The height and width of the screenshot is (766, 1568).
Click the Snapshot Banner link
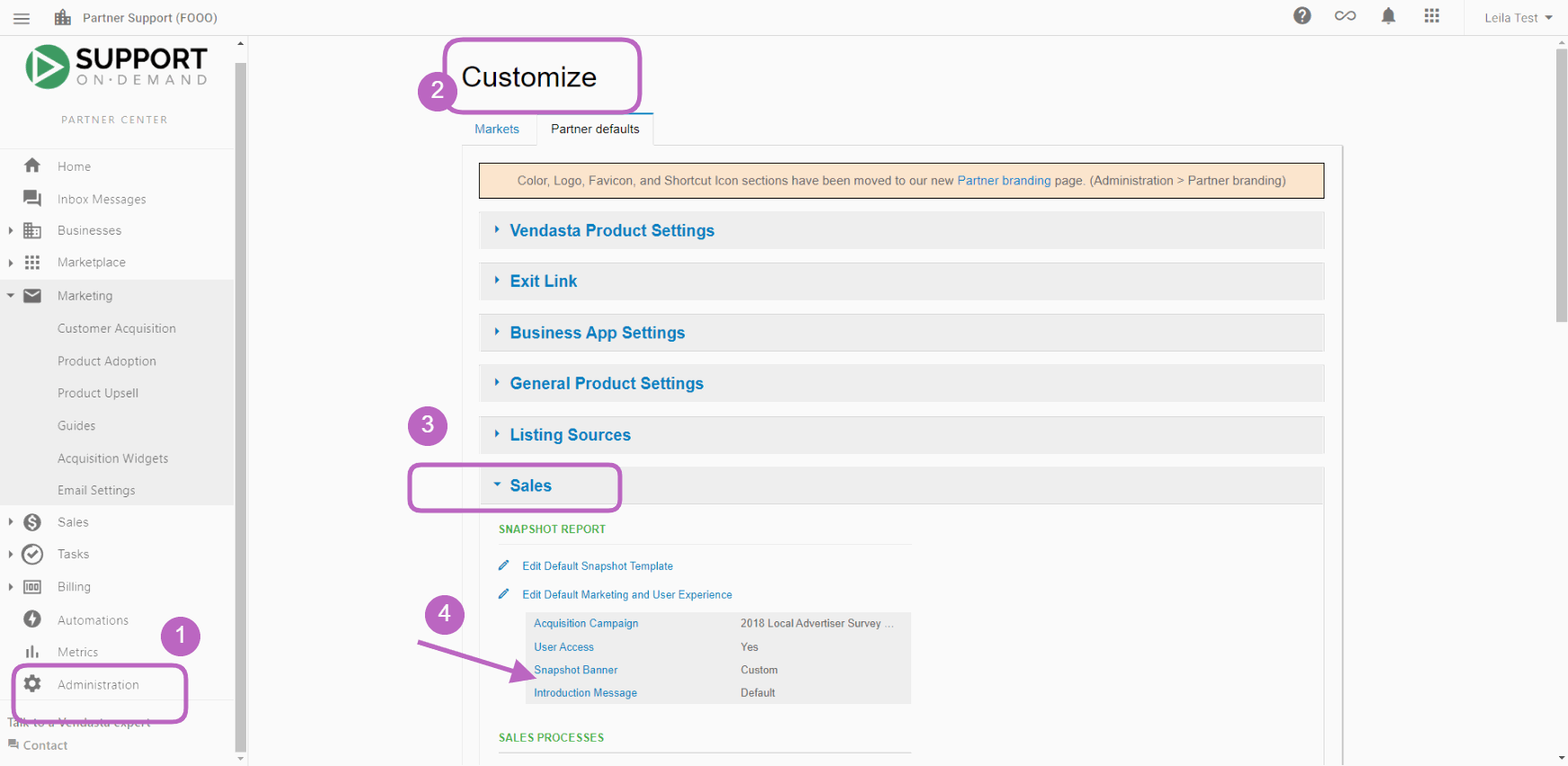575,670
